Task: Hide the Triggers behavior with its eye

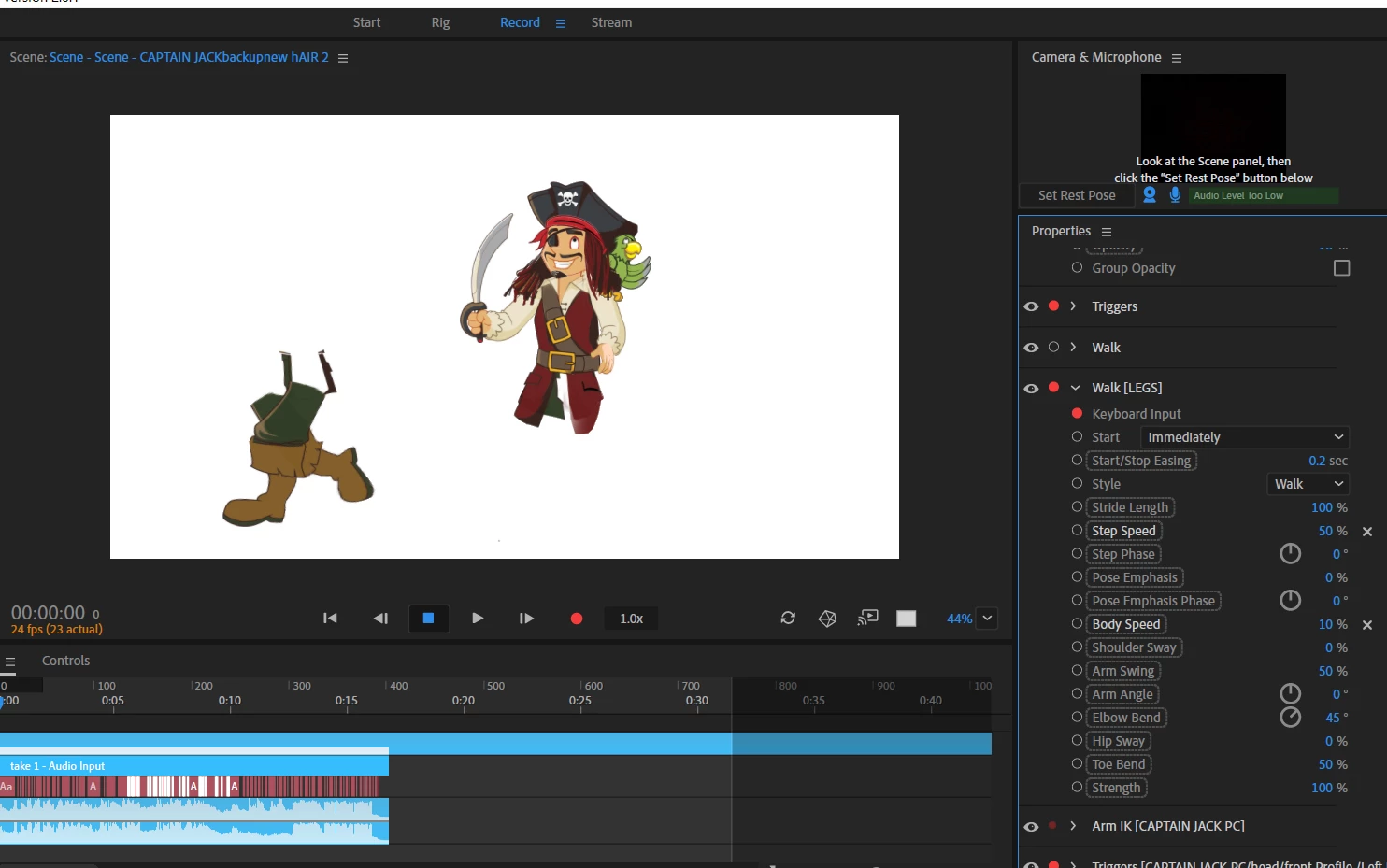Action: coord(1031,306)
